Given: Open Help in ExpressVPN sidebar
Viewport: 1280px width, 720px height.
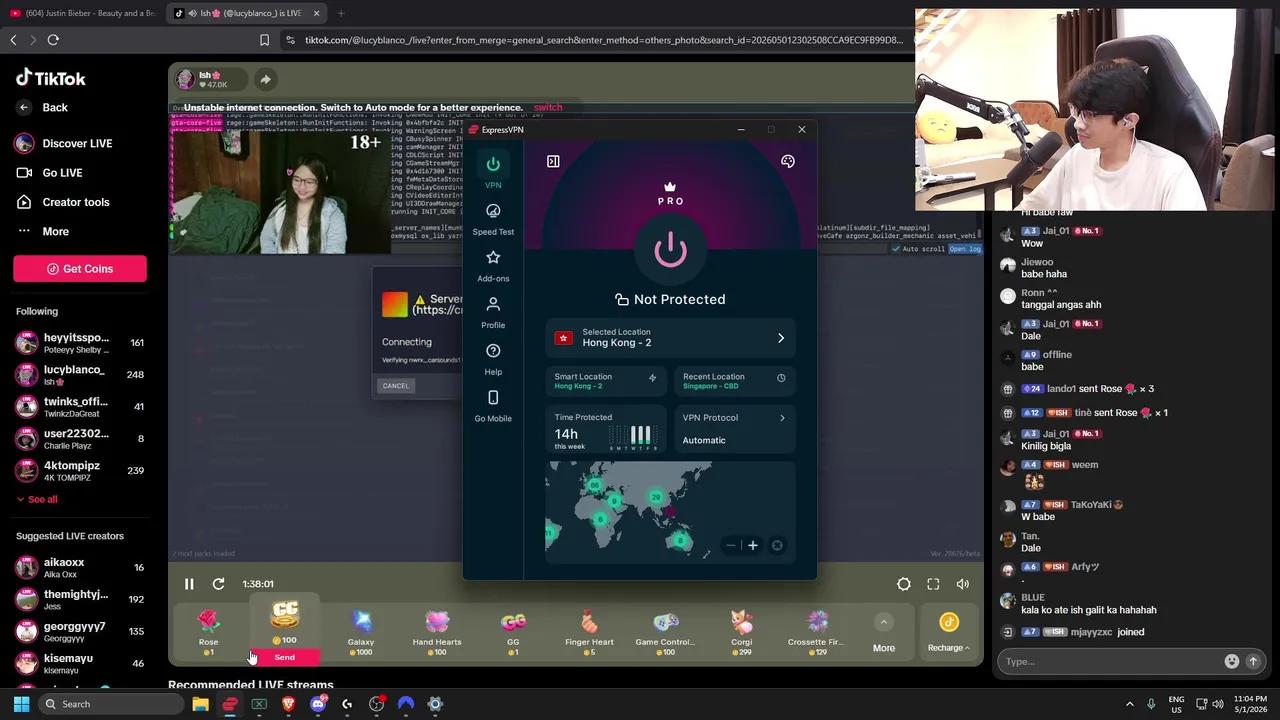Looking at the screenshot, I should coord(493,358).
